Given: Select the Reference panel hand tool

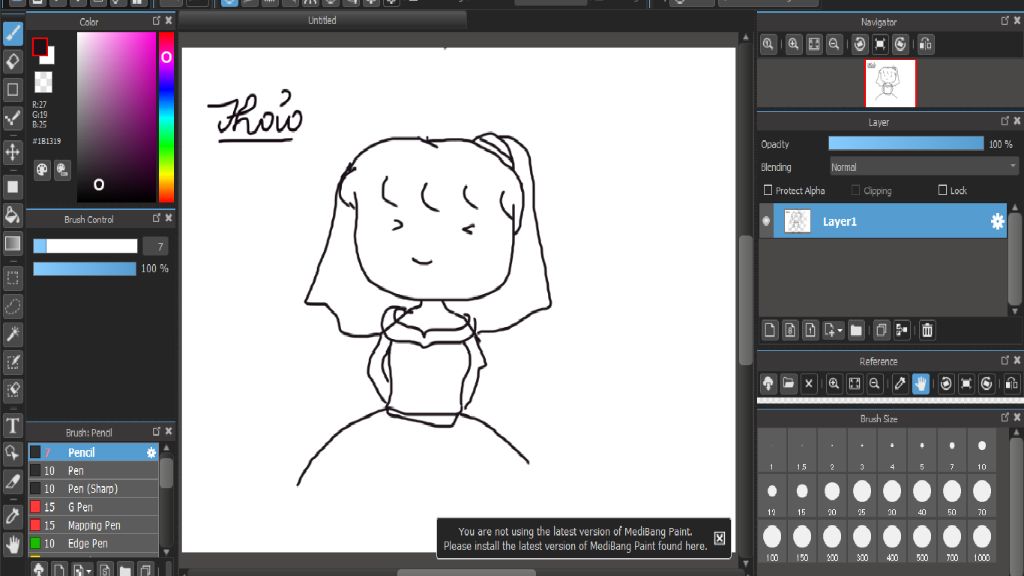Looking at the screenshot, I should (920, 383).
